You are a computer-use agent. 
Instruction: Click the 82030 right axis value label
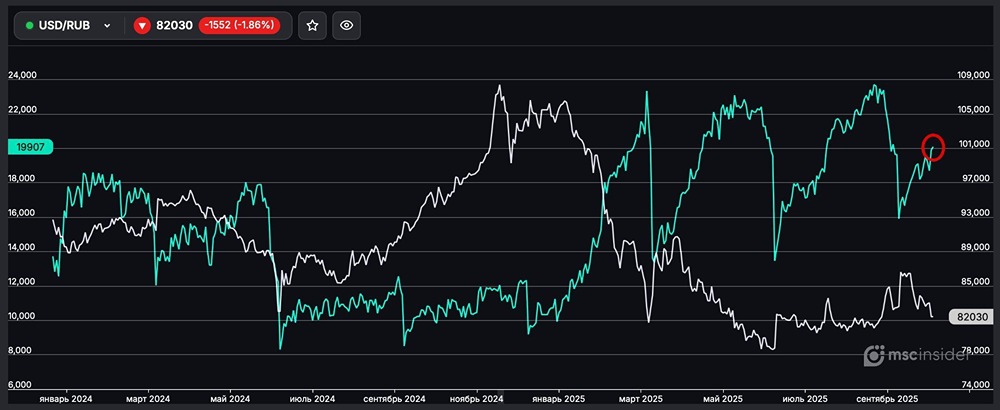coord(971,317)
